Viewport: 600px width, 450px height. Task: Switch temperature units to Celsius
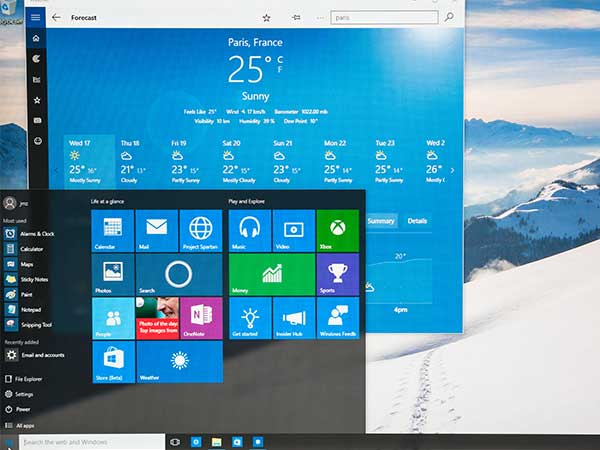(x=279, y=60)
